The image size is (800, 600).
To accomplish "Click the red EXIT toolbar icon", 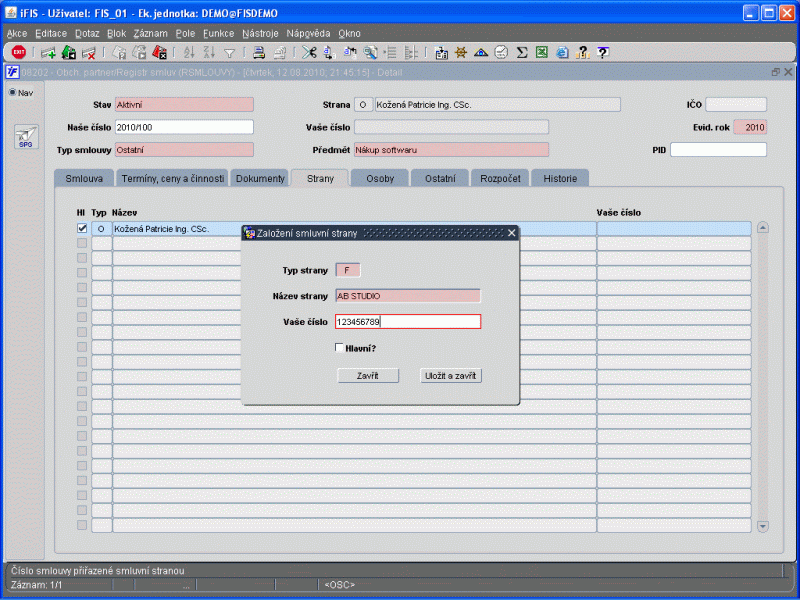I will 18,52.
